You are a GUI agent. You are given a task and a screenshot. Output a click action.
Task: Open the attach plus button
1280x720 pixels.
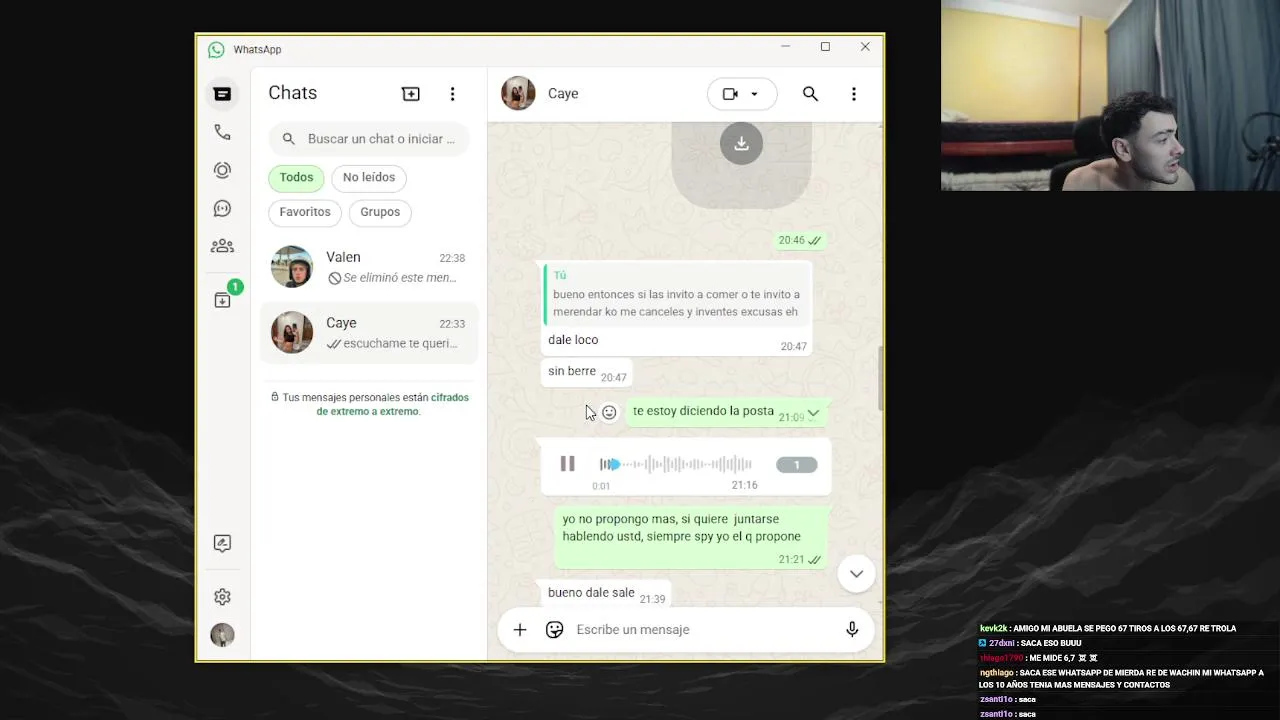coord(520,630)
